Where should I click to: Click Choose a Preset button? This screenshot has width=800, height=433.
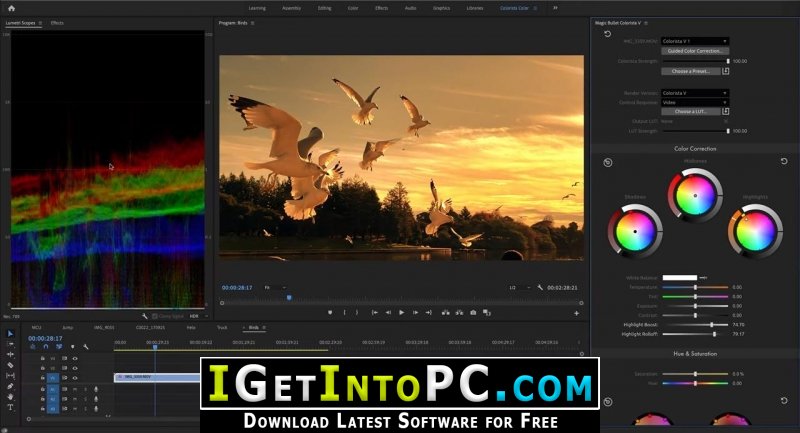pos(691,71)
